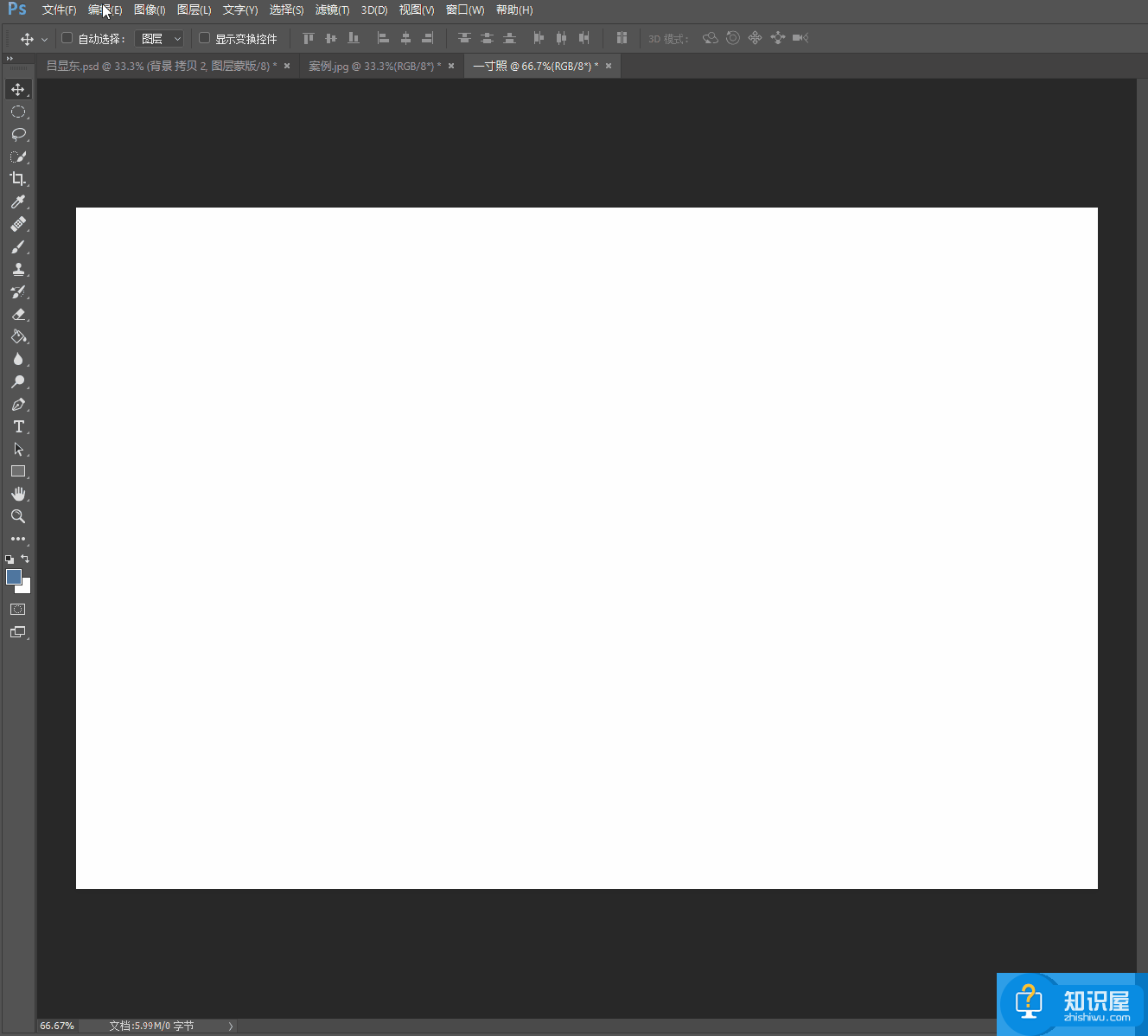Select the Horizontal Type tool
This screenshot has width=1148, height=1036.
tap(18, 426)
